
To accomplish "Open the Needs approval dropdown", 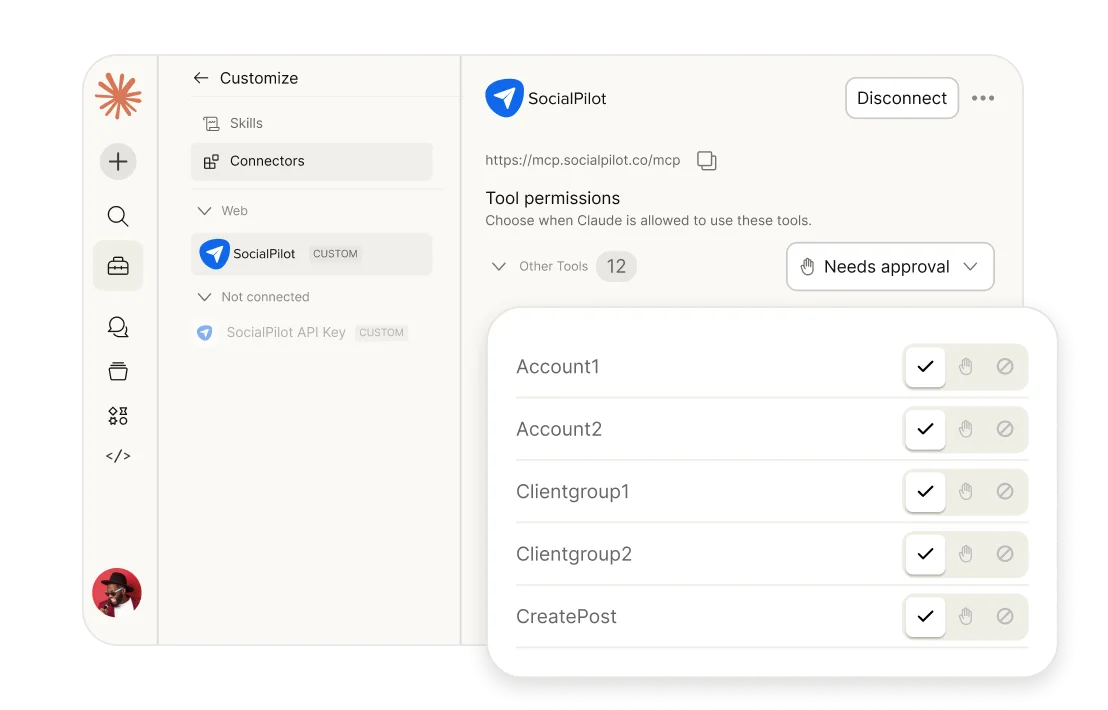I will point(890,266).
